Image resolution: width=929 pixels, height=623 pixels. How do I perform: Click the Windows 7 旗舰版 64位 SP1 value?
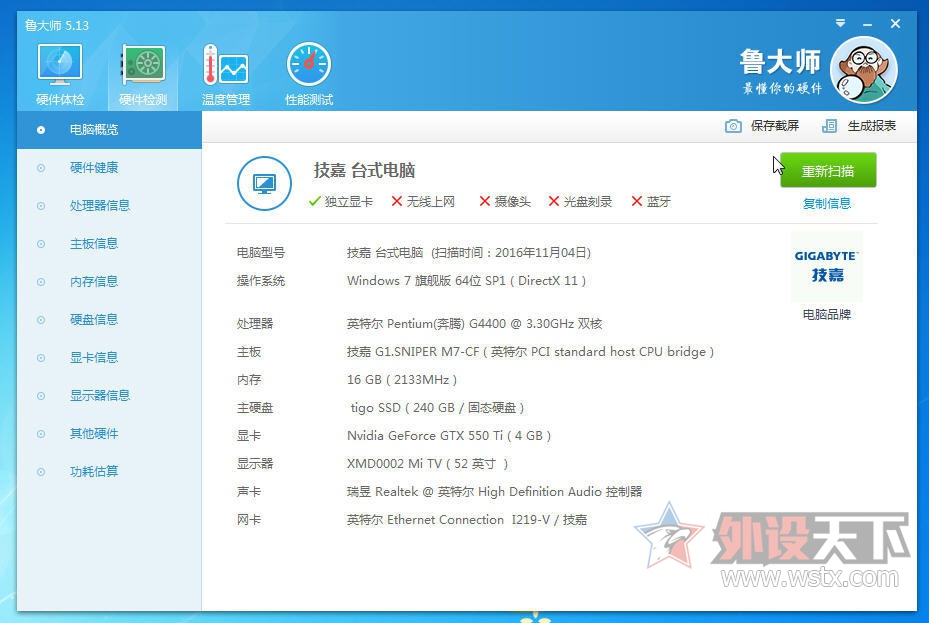pos(466,281)
